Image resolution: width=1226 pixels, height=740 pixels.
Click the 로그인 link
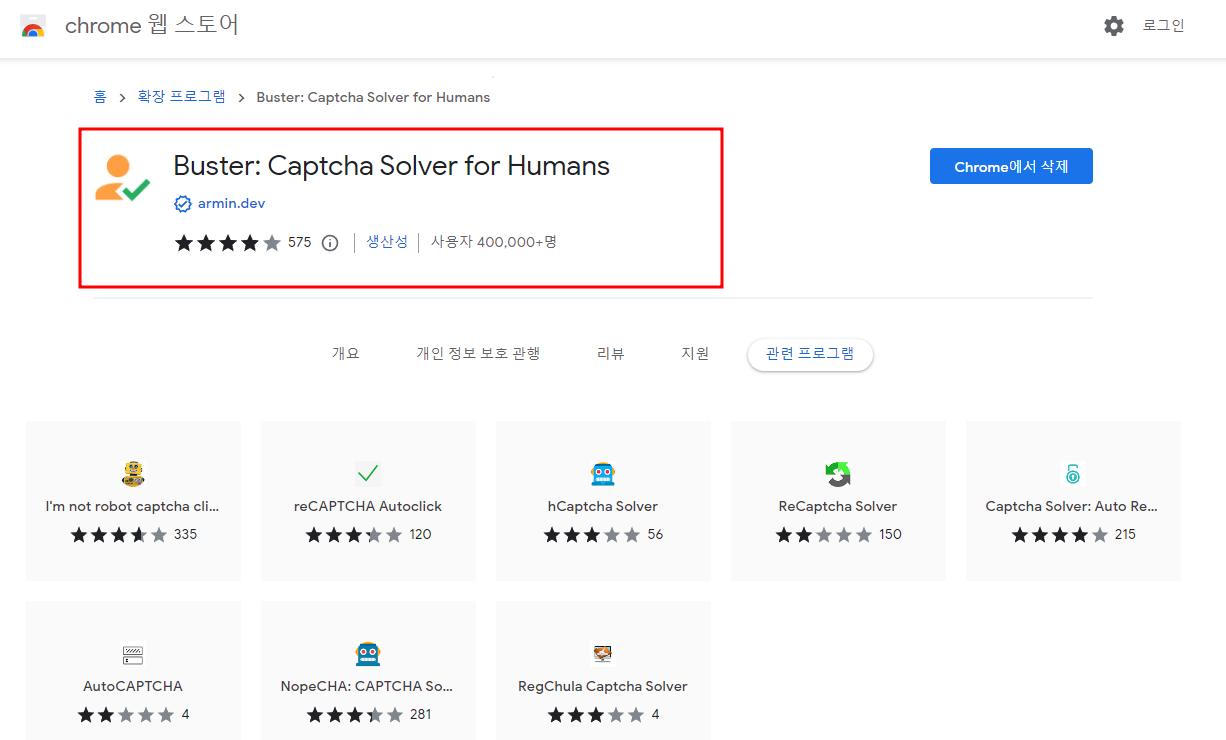click(x=1164, y=26)
